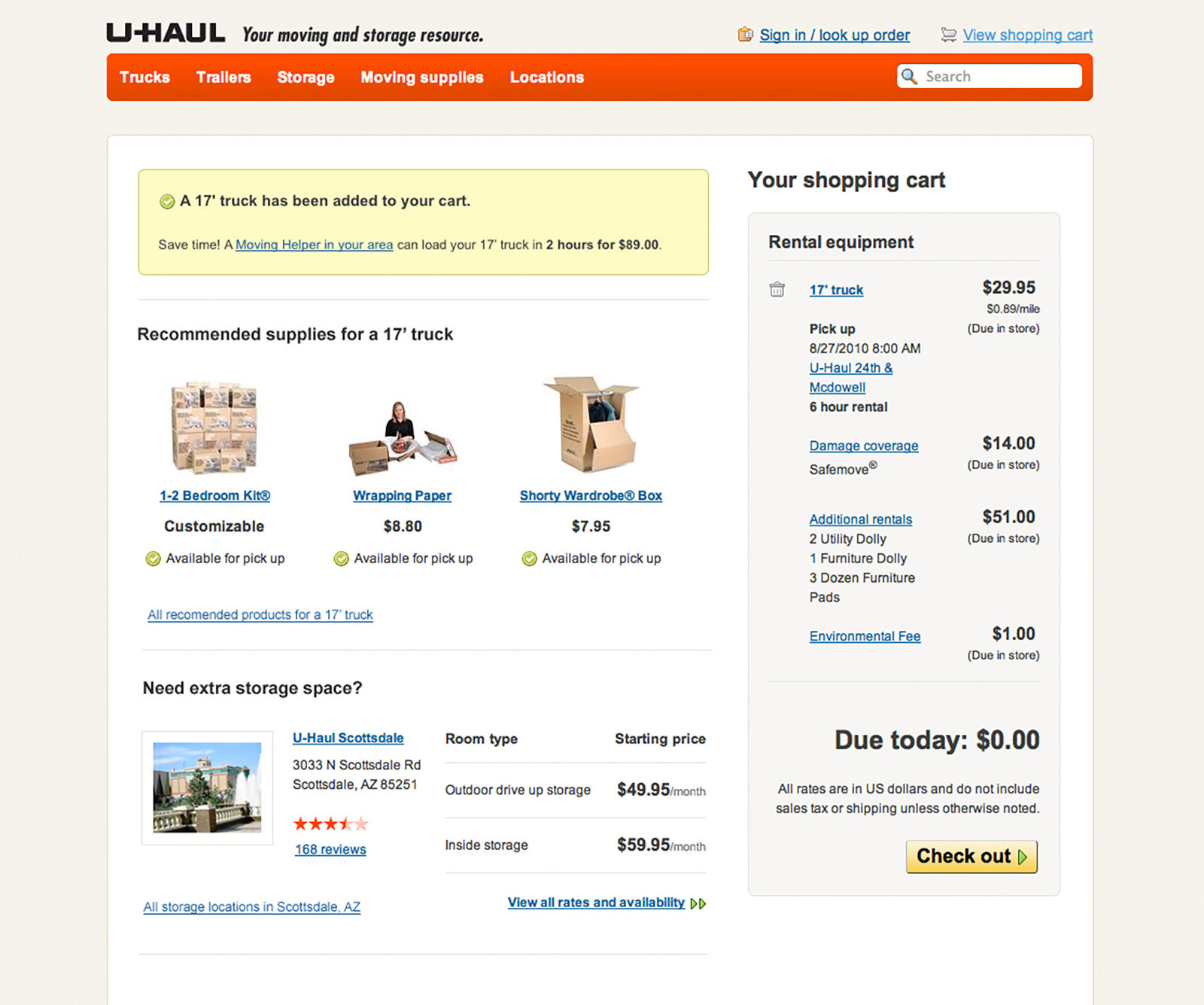Click the green arrows beside View all rates

[x=698, y=903]
